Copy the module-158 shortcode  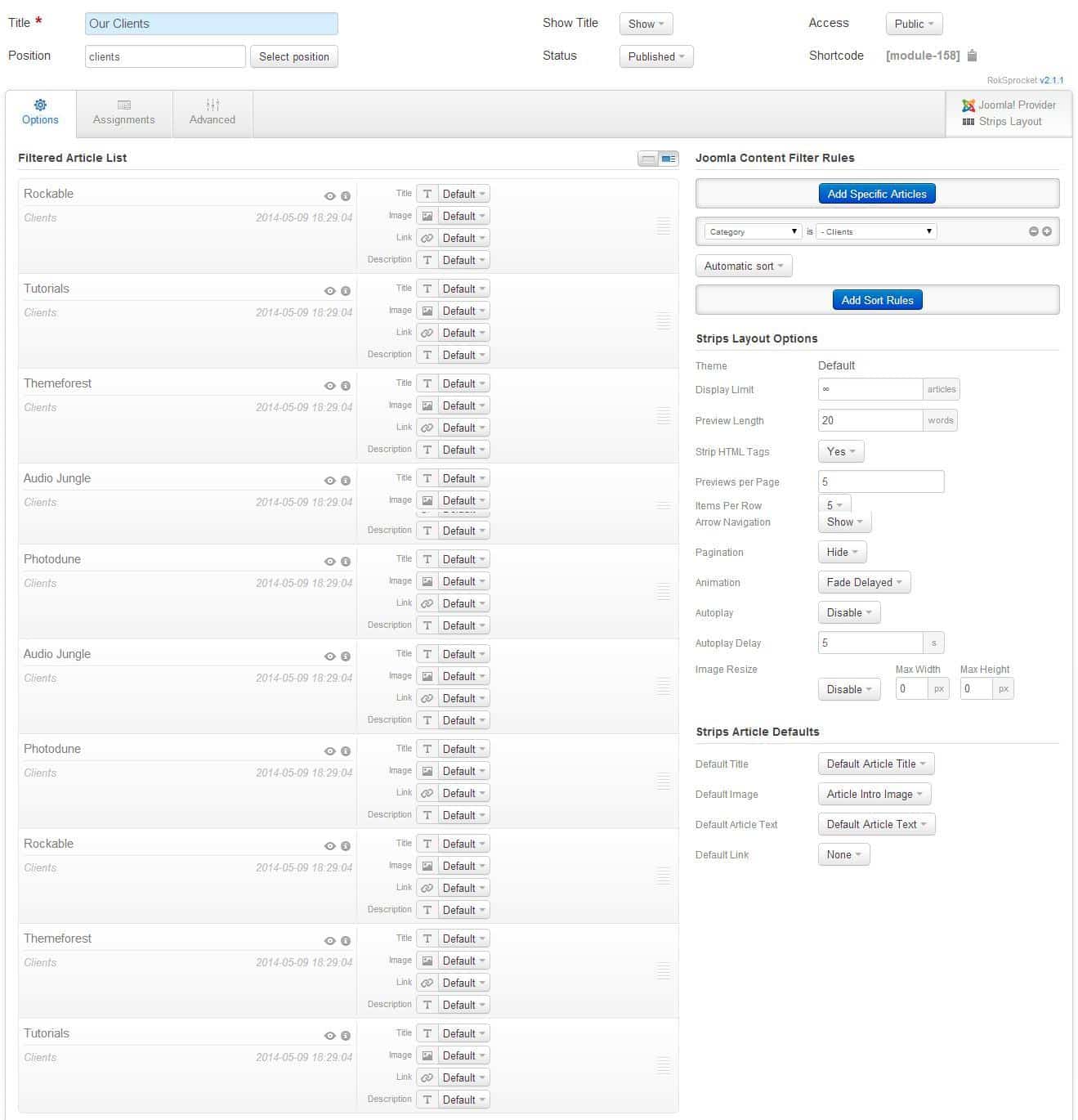(971, 56)
